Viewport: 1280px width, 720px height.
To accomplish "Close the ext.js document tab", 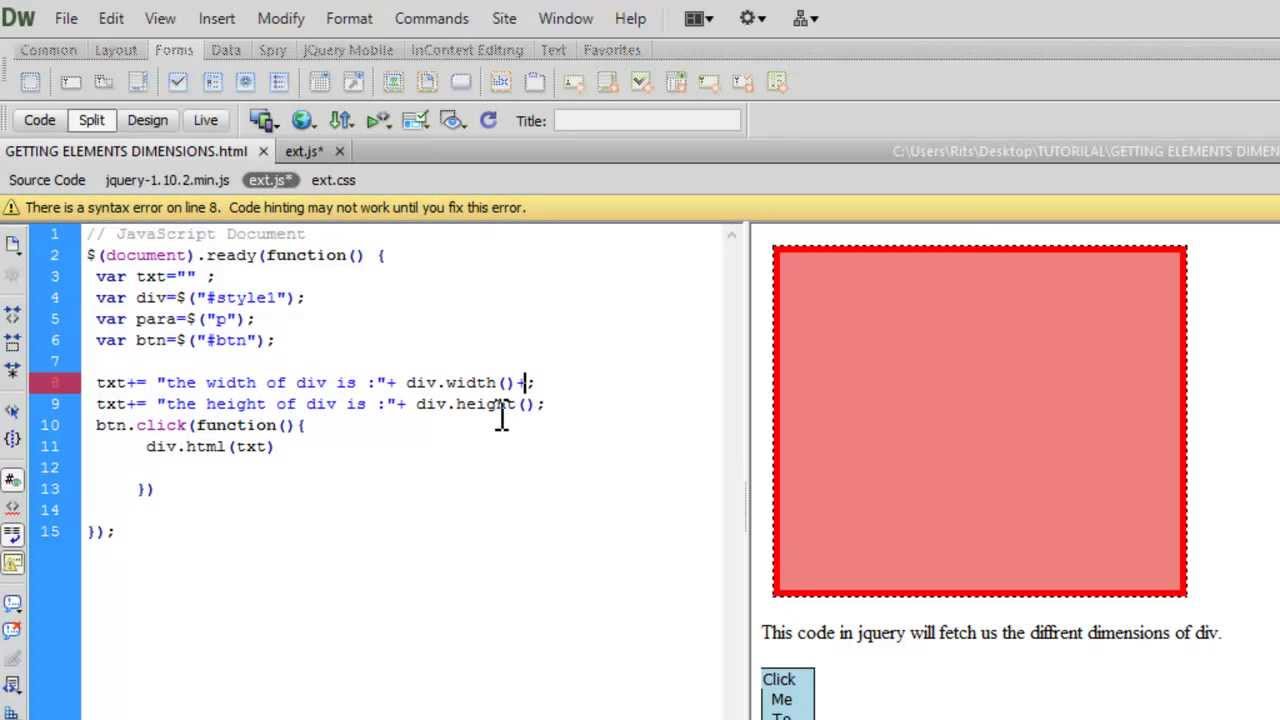I will coord(339,151).
